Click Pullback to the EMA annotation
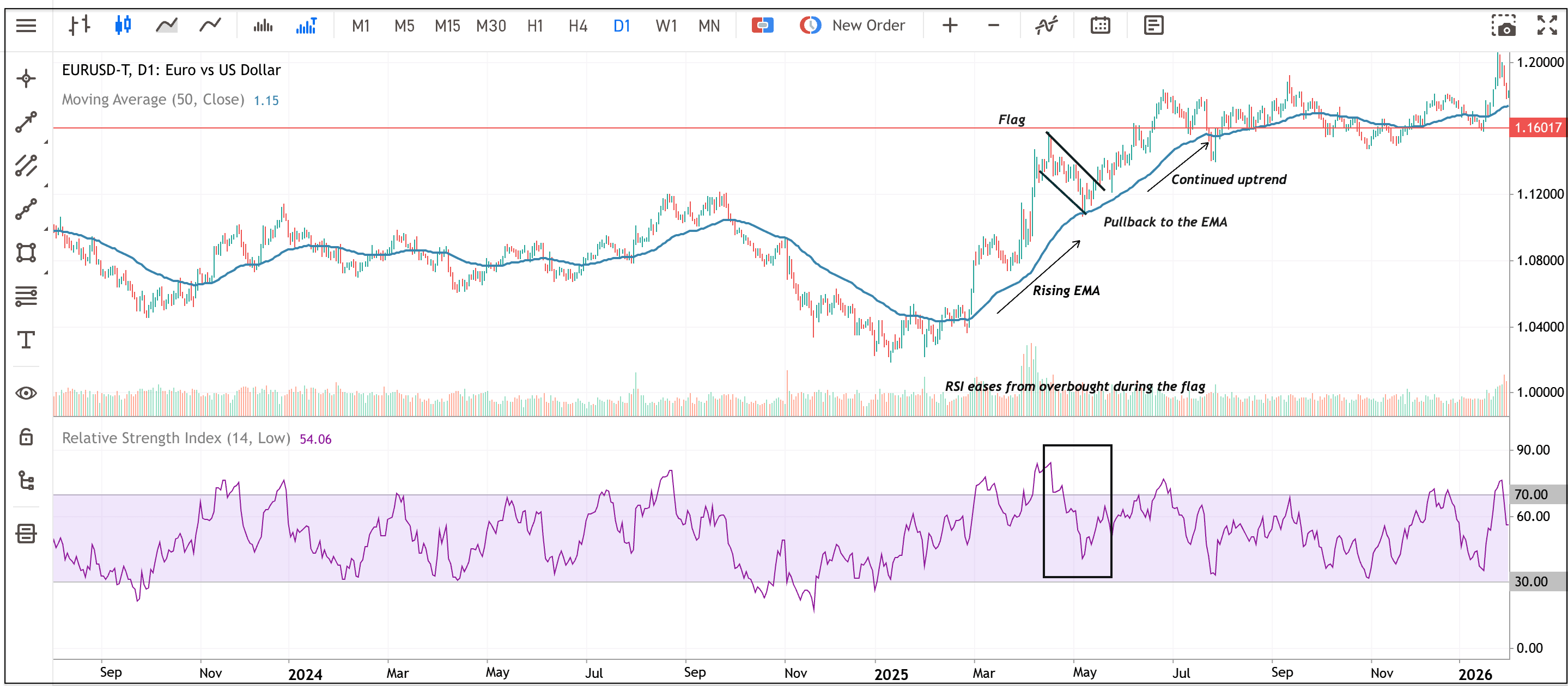The width and height of the screenshot is (1568, 686). pos(1165,222)
